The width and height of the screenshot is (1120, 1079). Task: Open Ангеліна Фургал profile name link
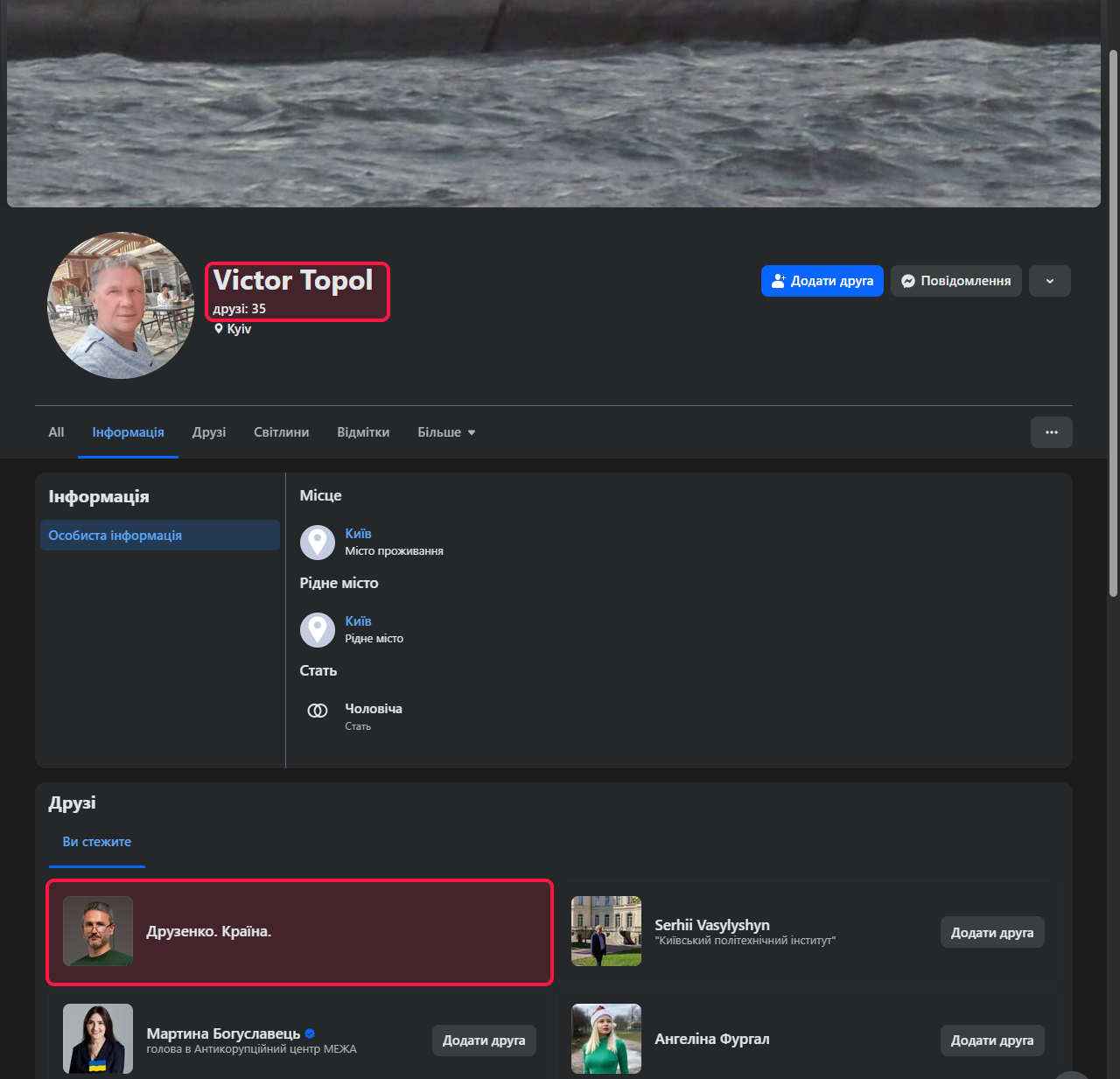tap(712, 1039)
